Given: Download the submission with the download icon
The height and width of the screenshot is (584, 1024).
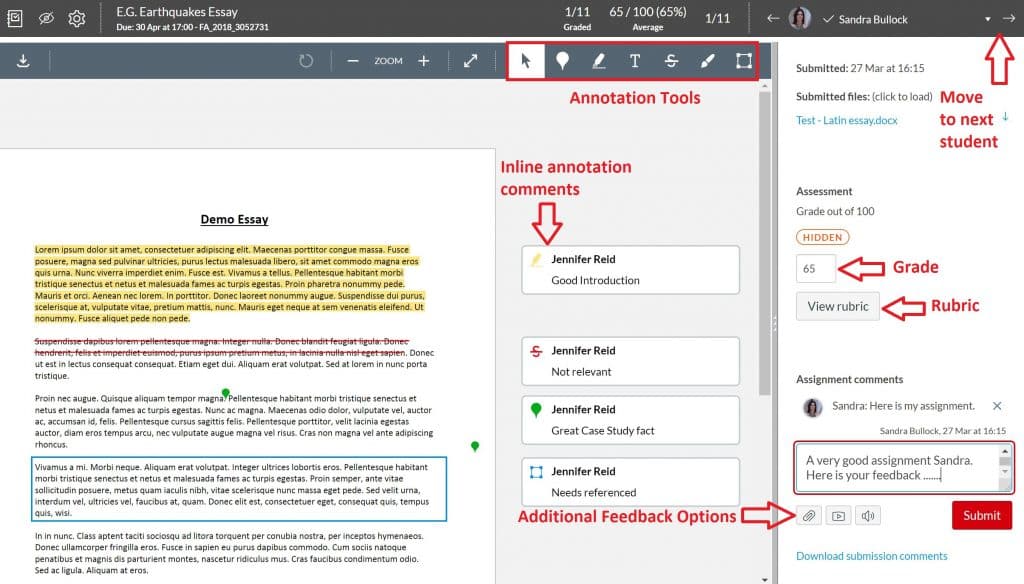Looking at the screenshot, I should click(x=24, y=61).
